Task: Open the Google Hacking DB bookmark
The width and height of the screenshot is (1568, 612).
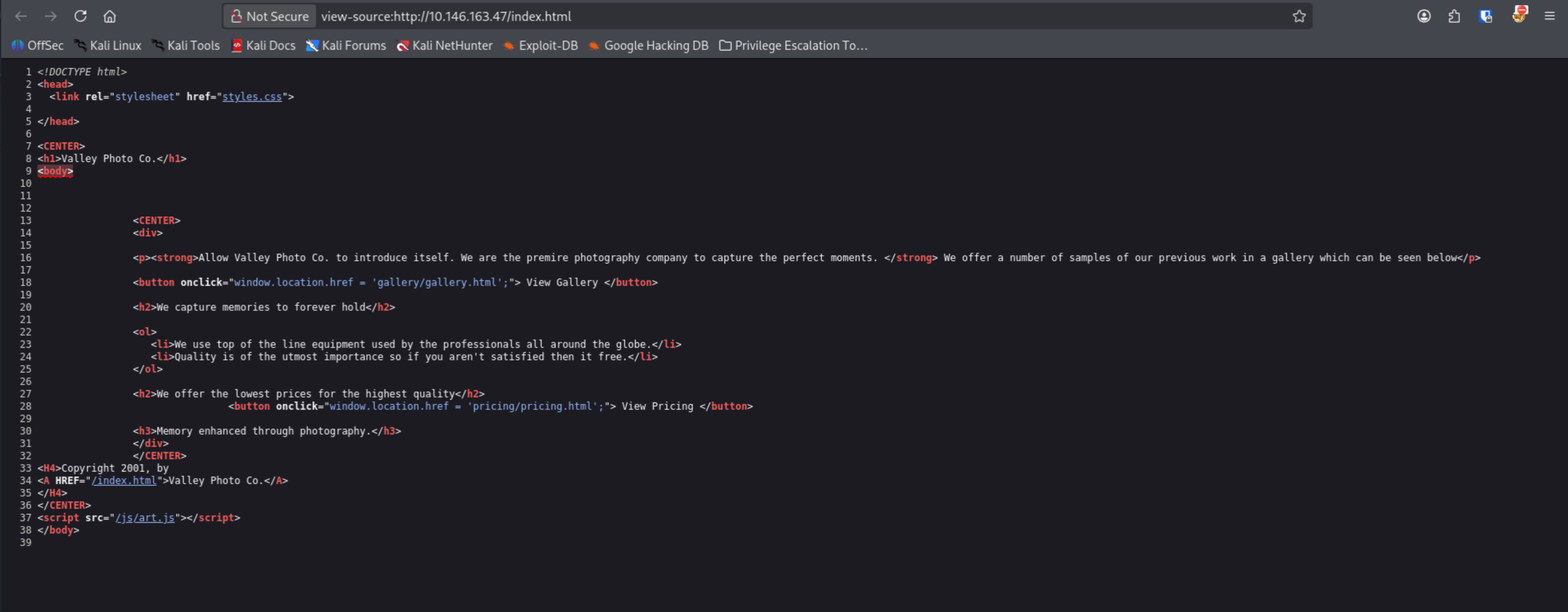Action: click(x=648, y=46)
